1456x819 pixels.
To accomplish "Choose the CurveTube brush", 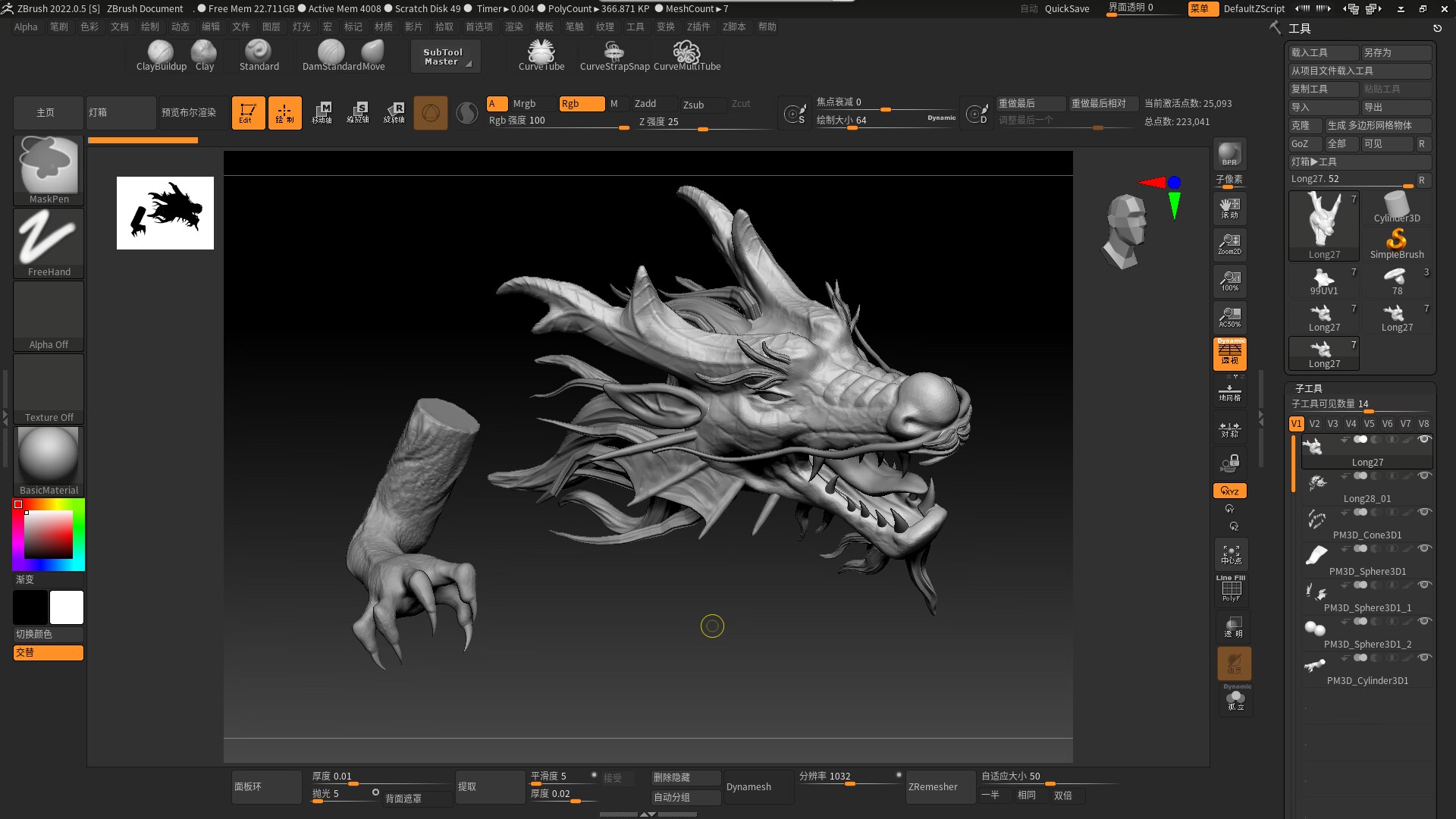I will click(x=541, y=53).
